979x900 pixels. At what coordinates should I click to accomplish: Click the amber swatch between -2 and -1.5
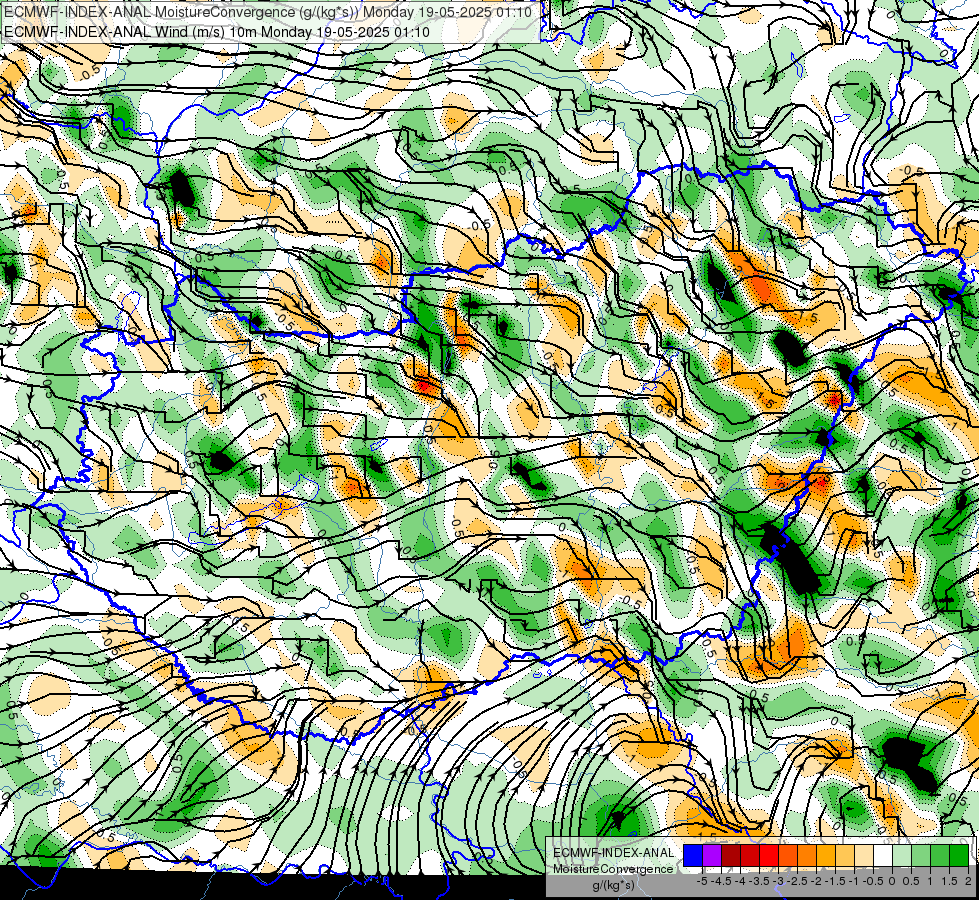click(826, 855)
